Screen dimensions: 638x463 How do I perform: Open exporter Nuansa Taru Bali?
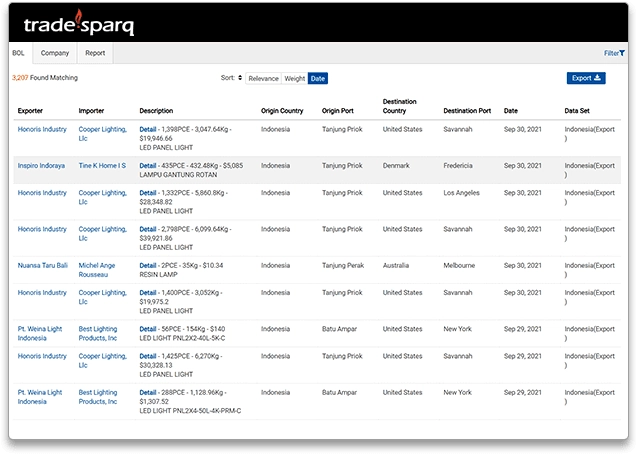(x=42, y=265)
